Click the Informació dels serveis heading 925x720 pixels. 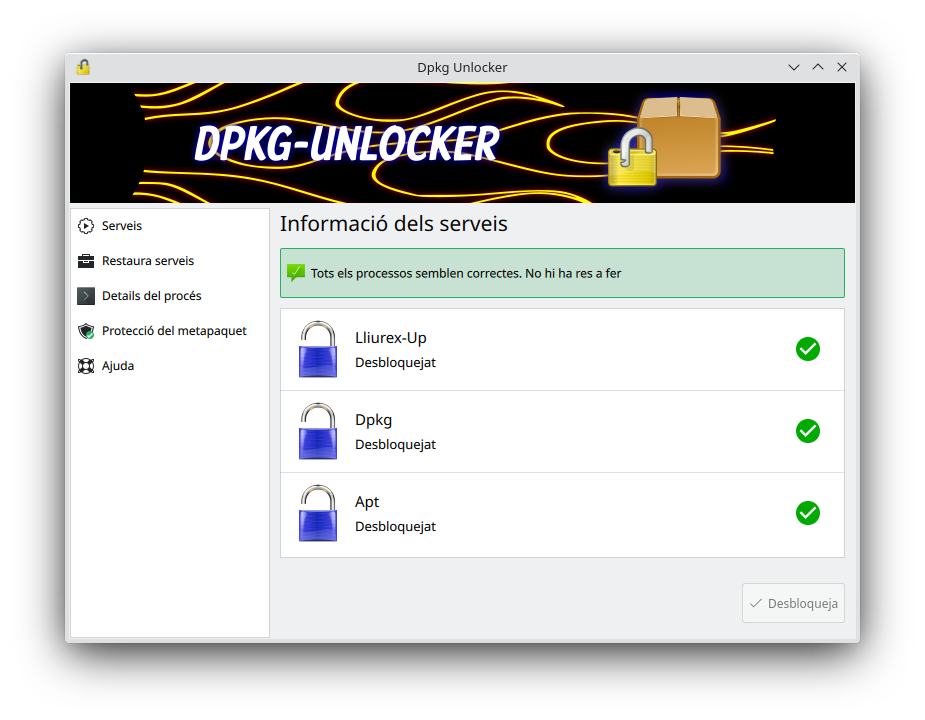click(393, 224)
